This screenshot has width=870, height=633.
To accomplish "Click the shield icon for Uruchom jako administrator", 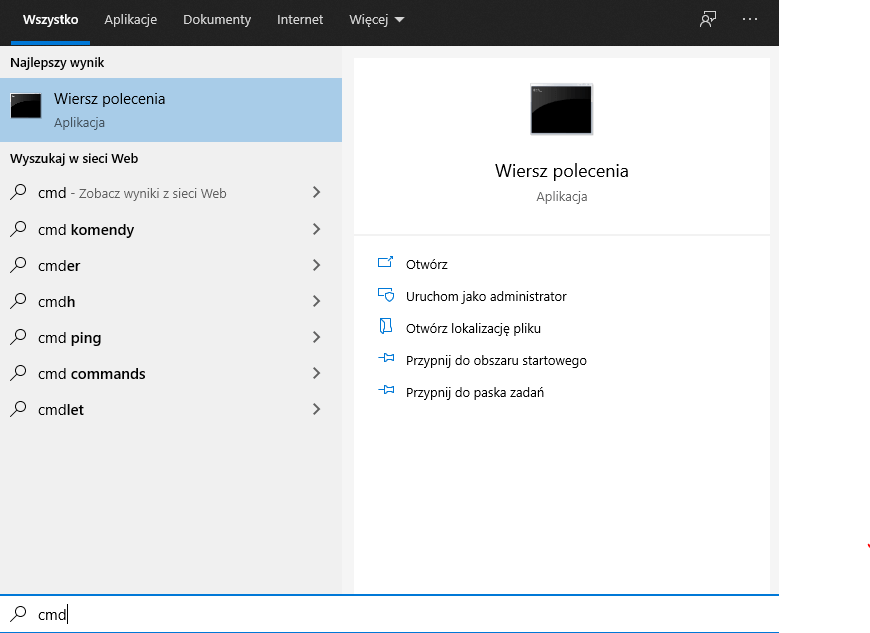I will point(386,295).
